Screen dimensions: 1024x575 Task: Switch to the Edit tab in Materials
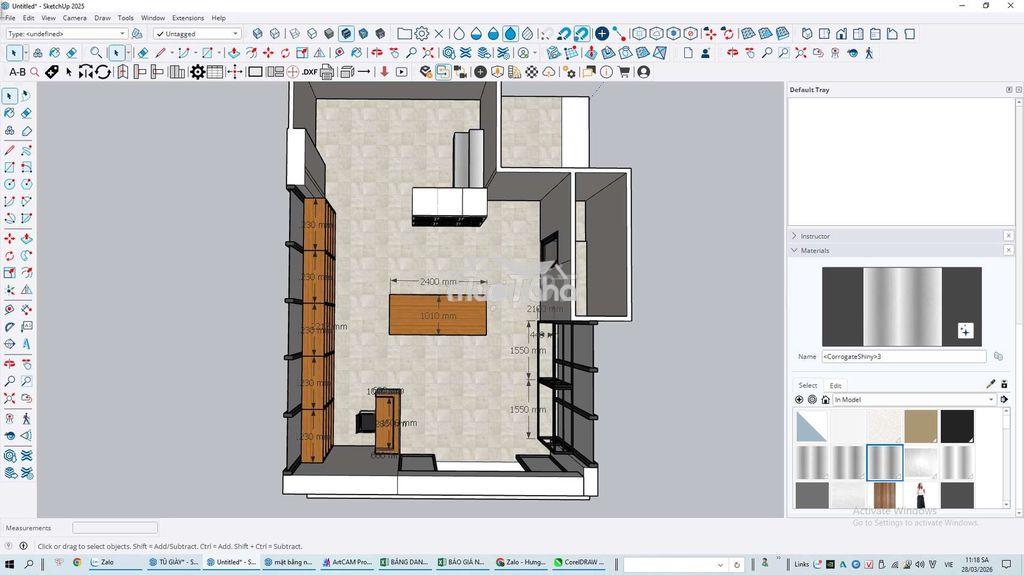(x=835, y=386)
